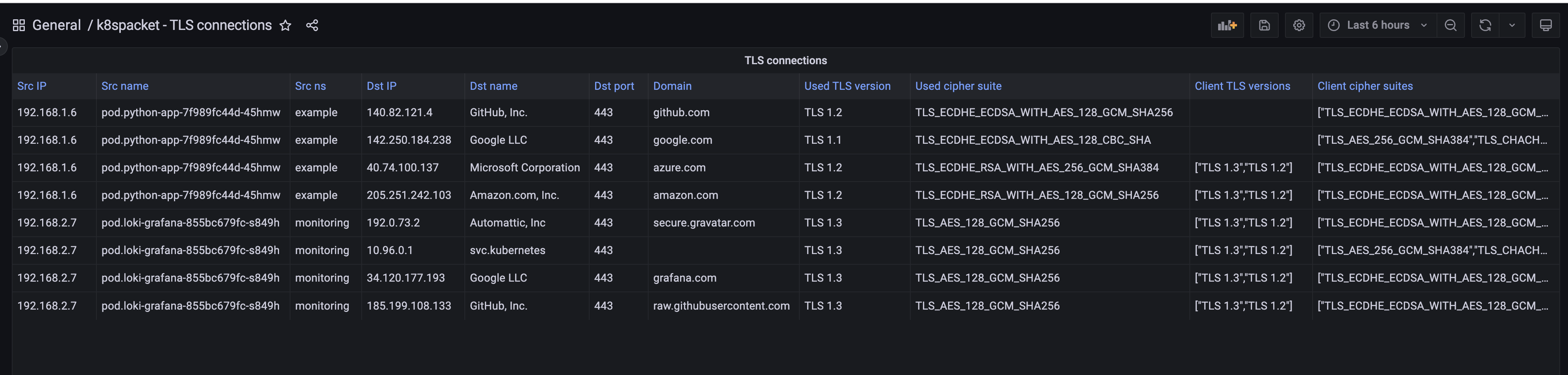The image size is (1568, 375).
Task: Open the Last 6 hours time picker
Action: [1378, 25]
